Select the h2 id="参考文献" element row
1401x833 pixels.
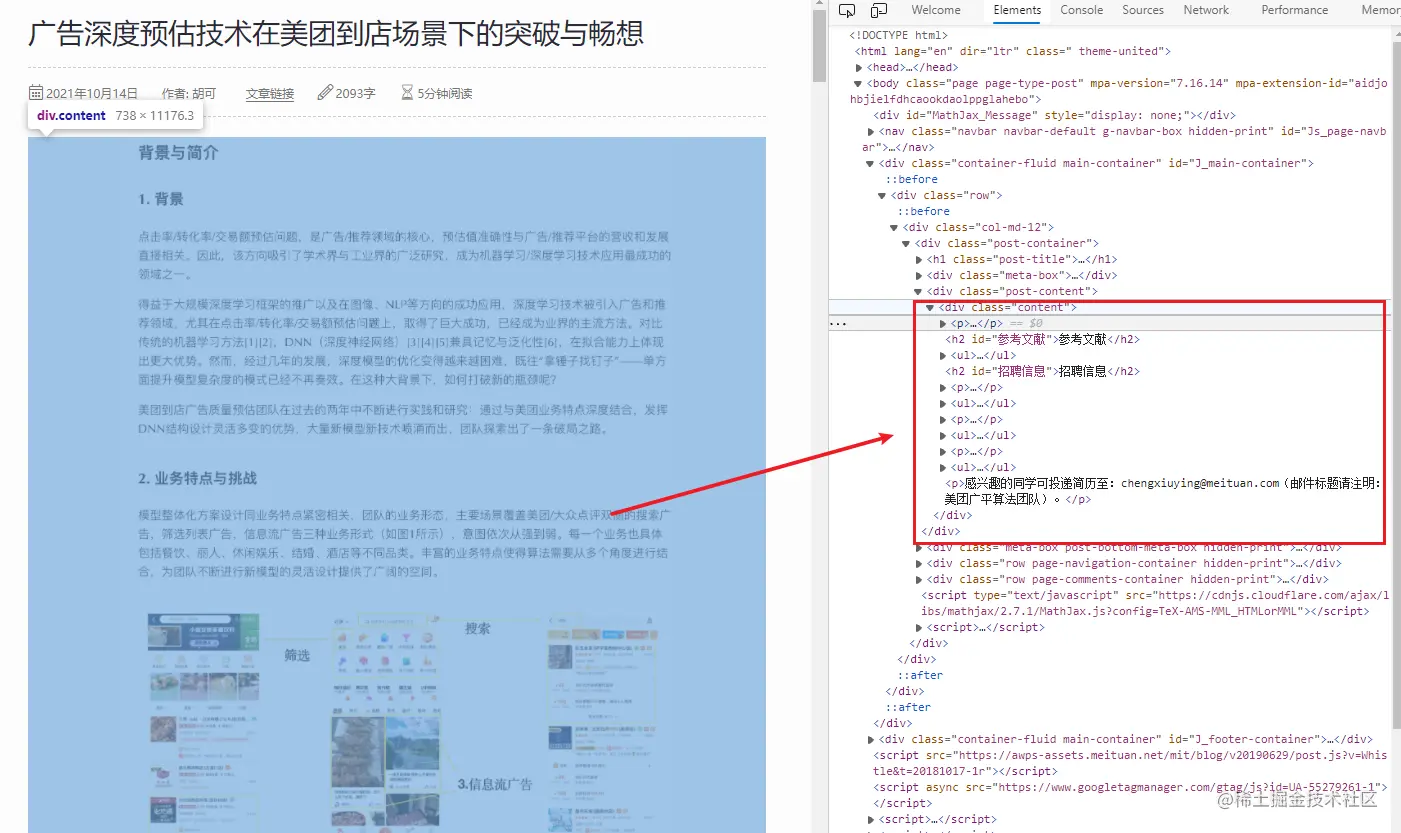tap(1043, 339)
